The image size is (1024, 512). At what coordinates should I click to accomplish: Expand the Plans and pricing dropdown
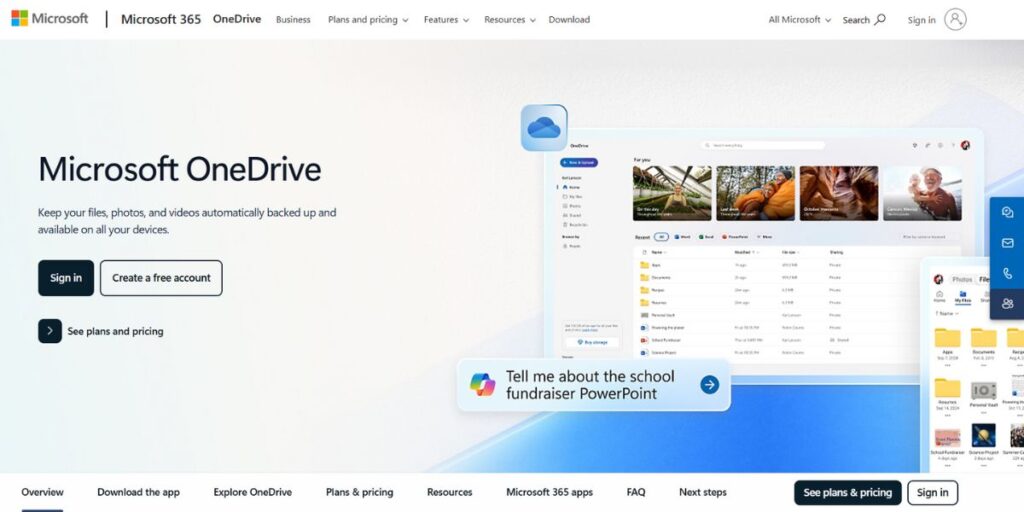click(368, 20)
